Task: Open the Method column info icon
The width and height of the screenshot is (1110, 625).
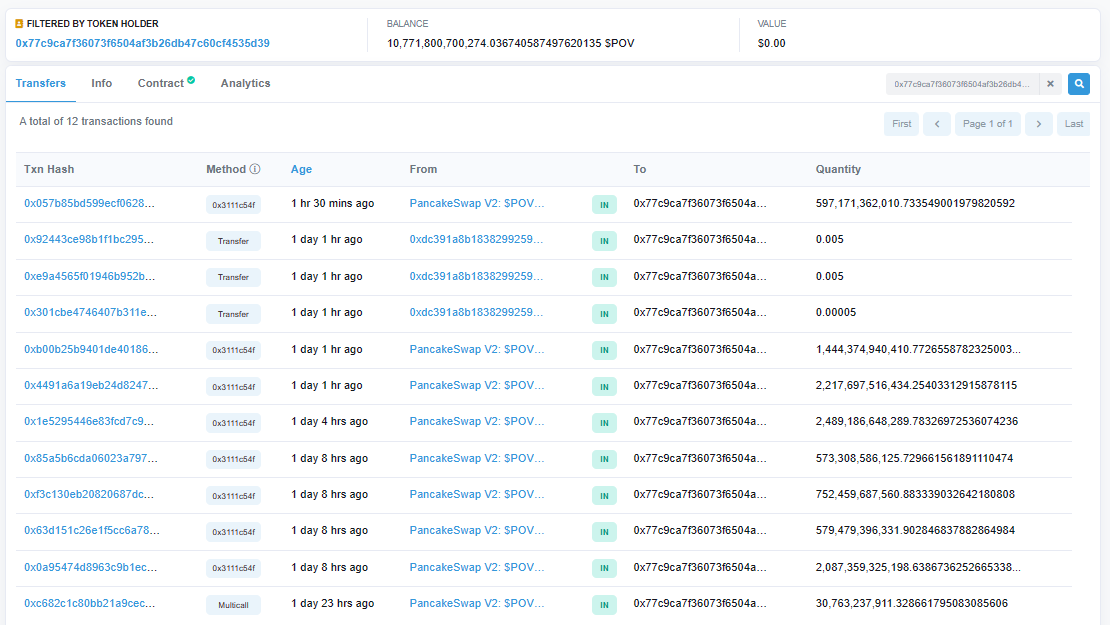Action: tap(256, 169)
